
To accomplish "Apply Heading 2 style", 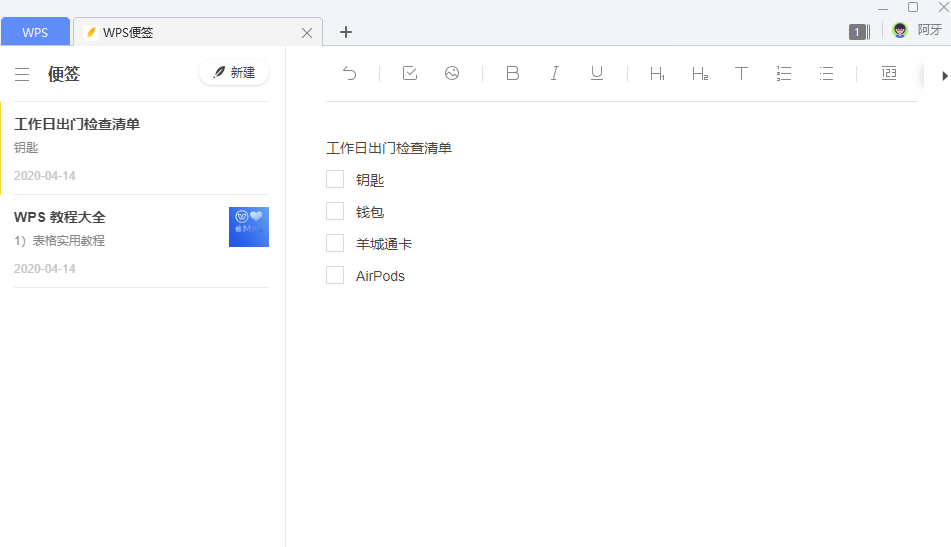I will point(699,73).
